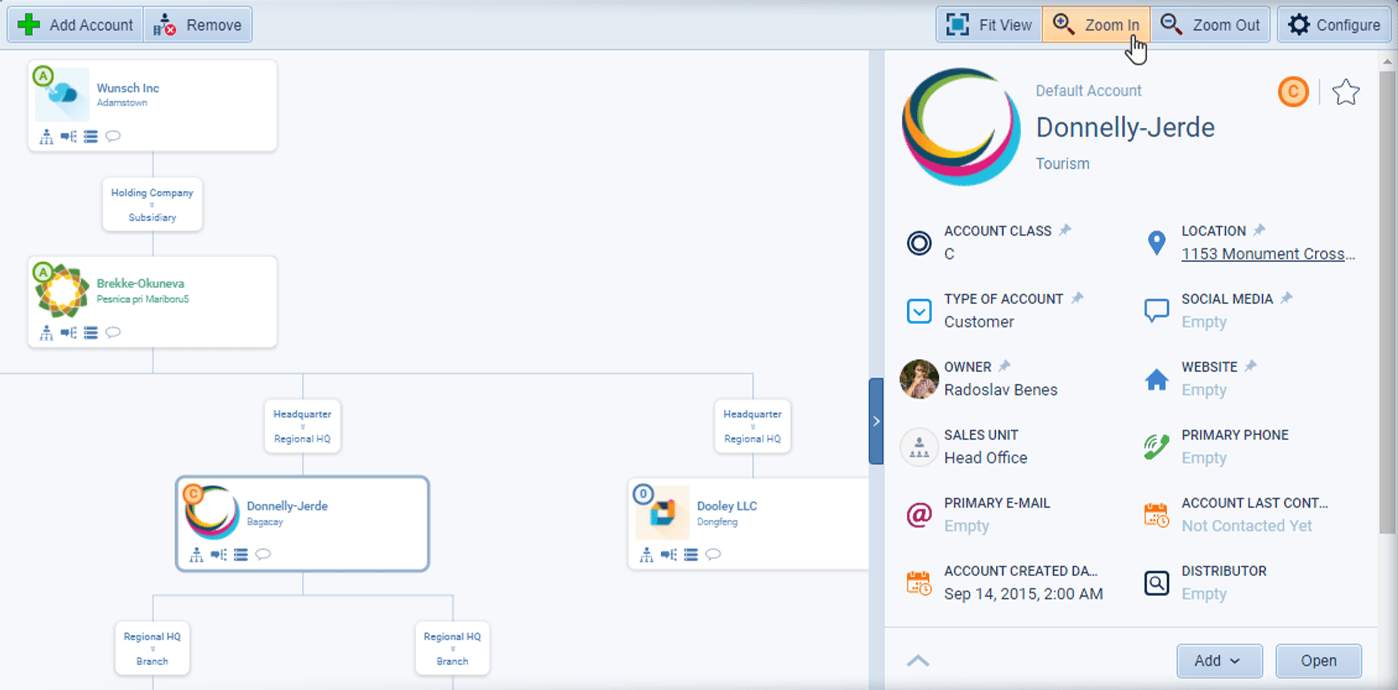1398x690 pixels.
Task: Click the Open button
Action: click(x=1318, y=661)
